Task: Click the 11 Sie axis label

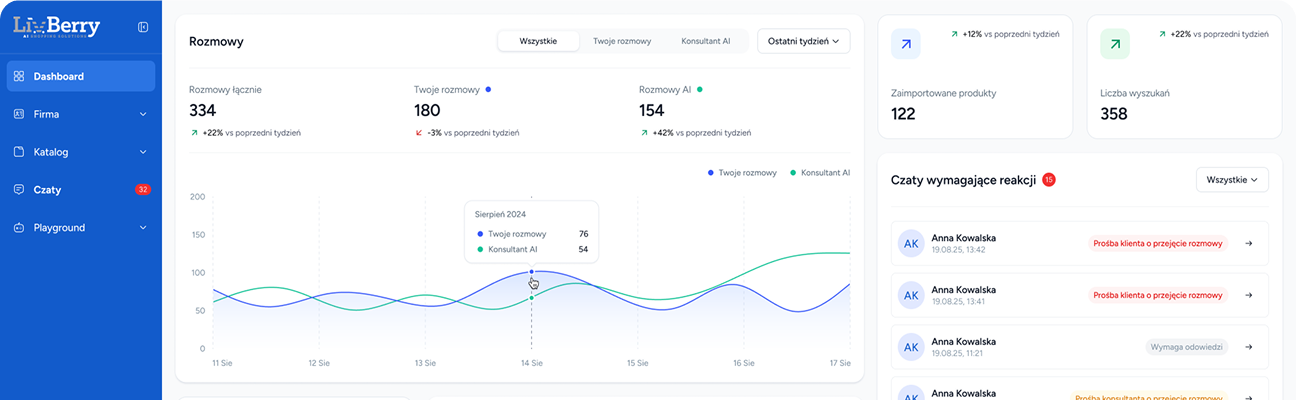Action: point(222,363)
